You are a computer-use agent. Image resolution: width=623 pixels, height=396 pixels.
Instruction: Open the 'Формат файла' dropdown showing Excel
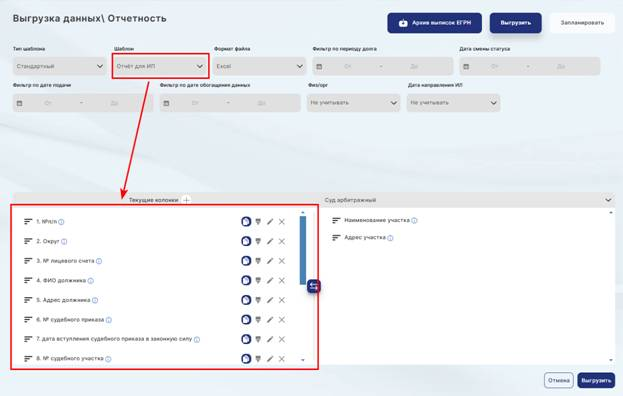coord(259,66)
